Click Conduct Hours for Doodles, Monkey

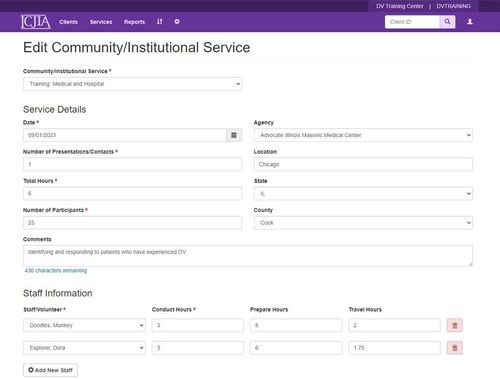click(x=198, y=325)
